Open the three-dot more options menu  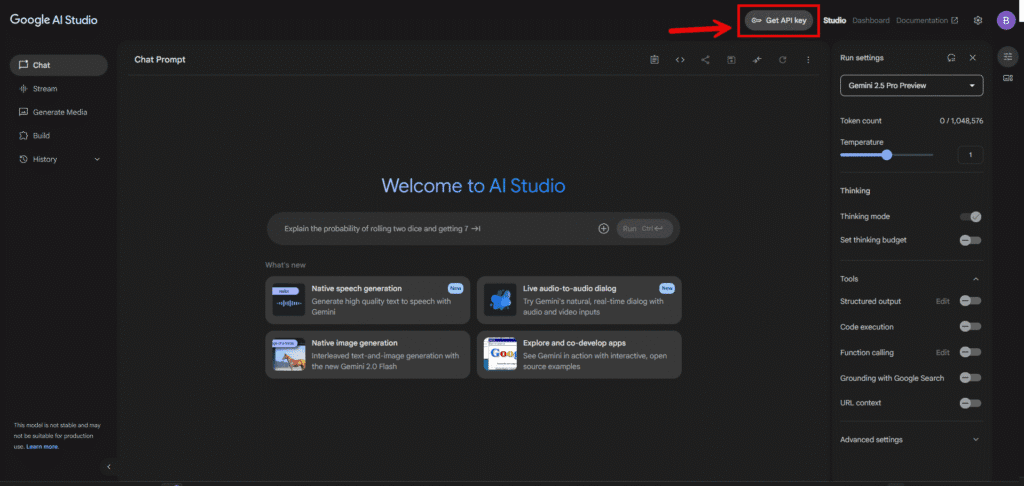click(x=808, y=60)
